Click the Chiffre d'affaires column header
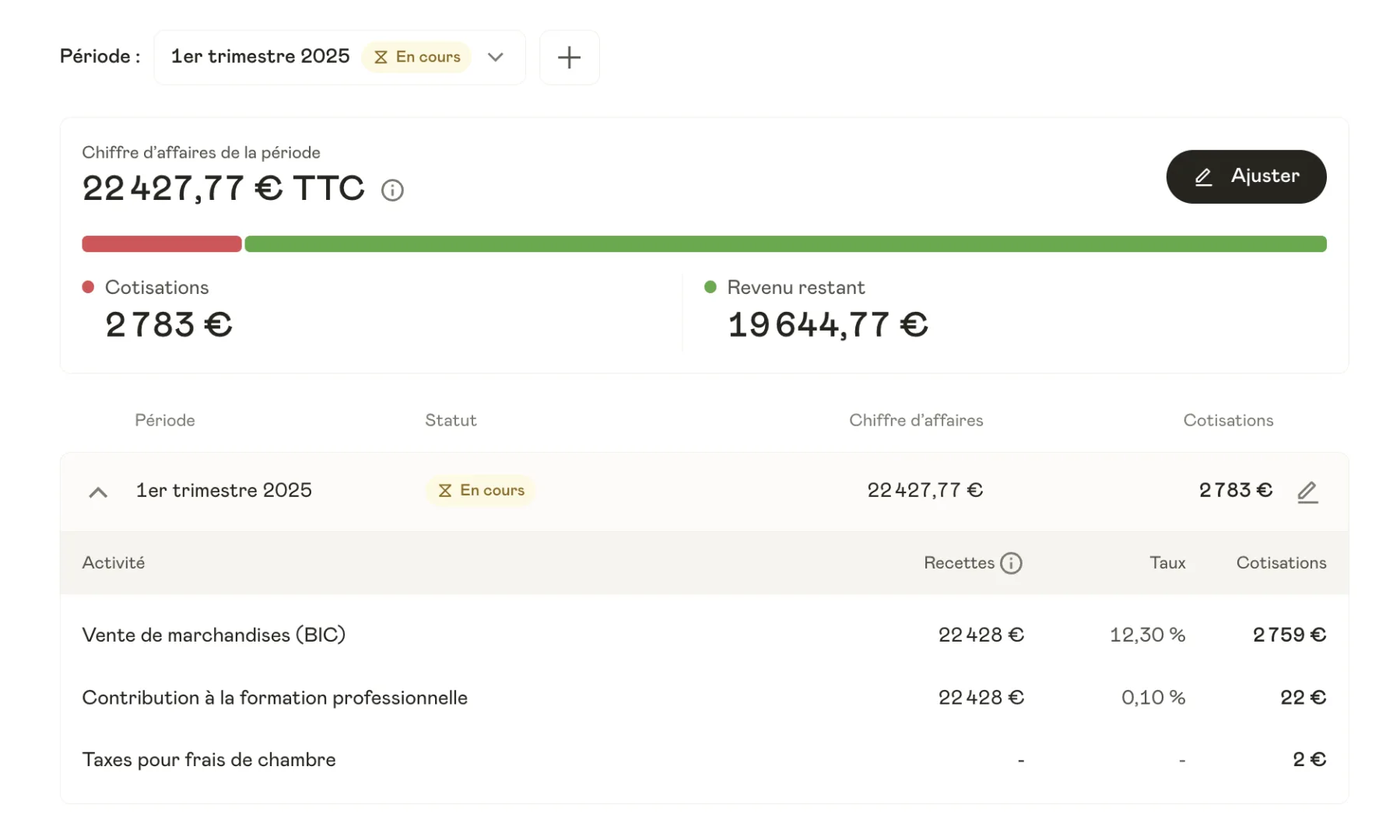This screenshot has width=1400, height=840. [915, 421]
